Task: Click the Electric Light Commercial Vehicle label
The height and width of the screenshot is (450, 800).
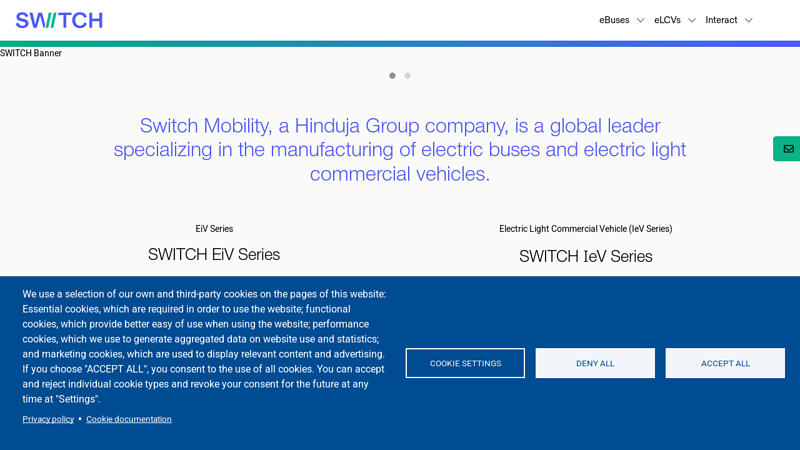Action: tap(585, 229)
